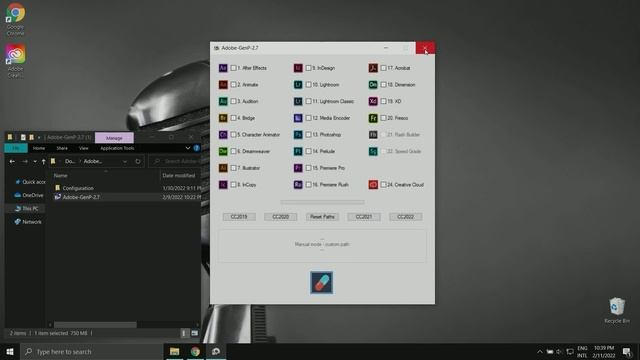Open the View ribbon tab
640x360 pixels.
(x=84, y=148)
